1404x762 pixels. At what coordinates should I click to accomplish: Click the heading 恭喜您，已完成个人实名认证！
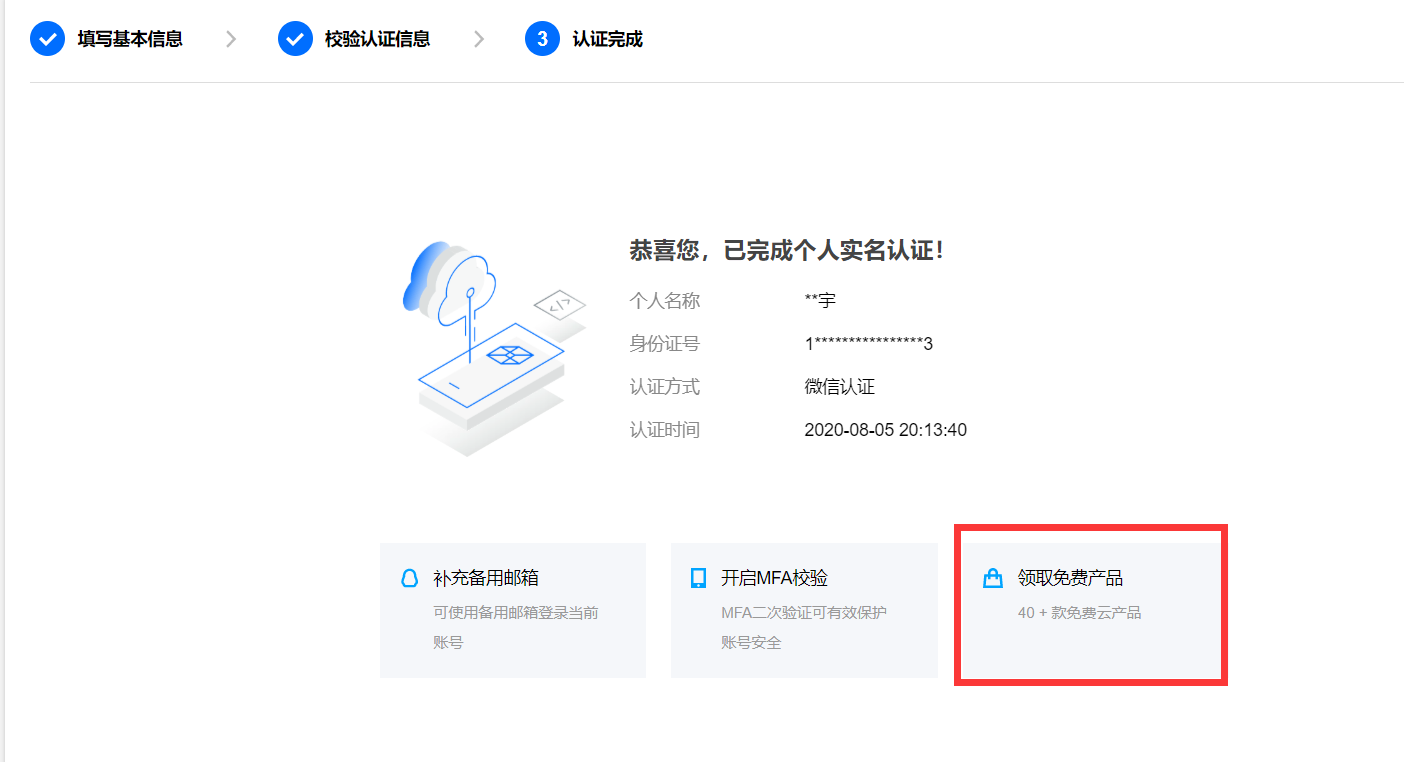(x=787, y=250)
